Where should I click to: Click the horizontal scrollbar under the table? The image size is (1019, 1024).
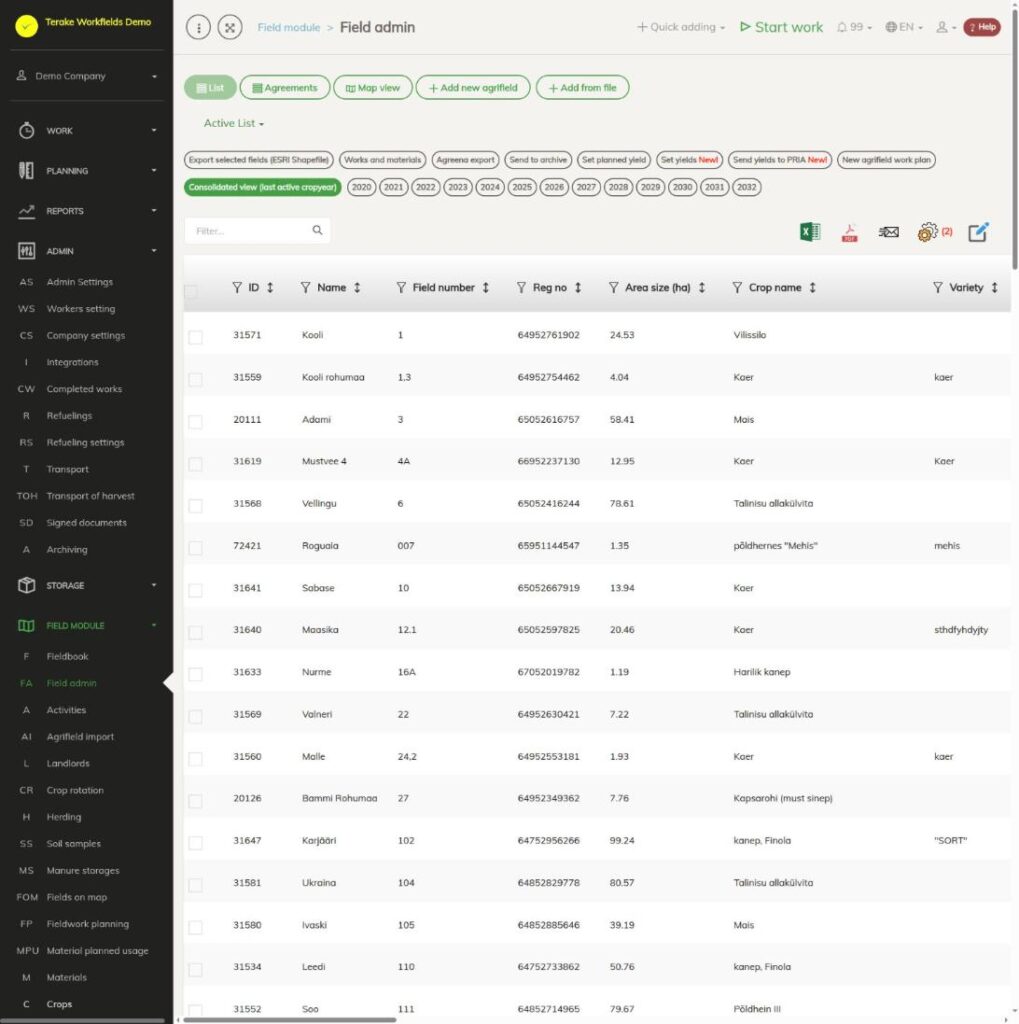[x=289, y=1019]
